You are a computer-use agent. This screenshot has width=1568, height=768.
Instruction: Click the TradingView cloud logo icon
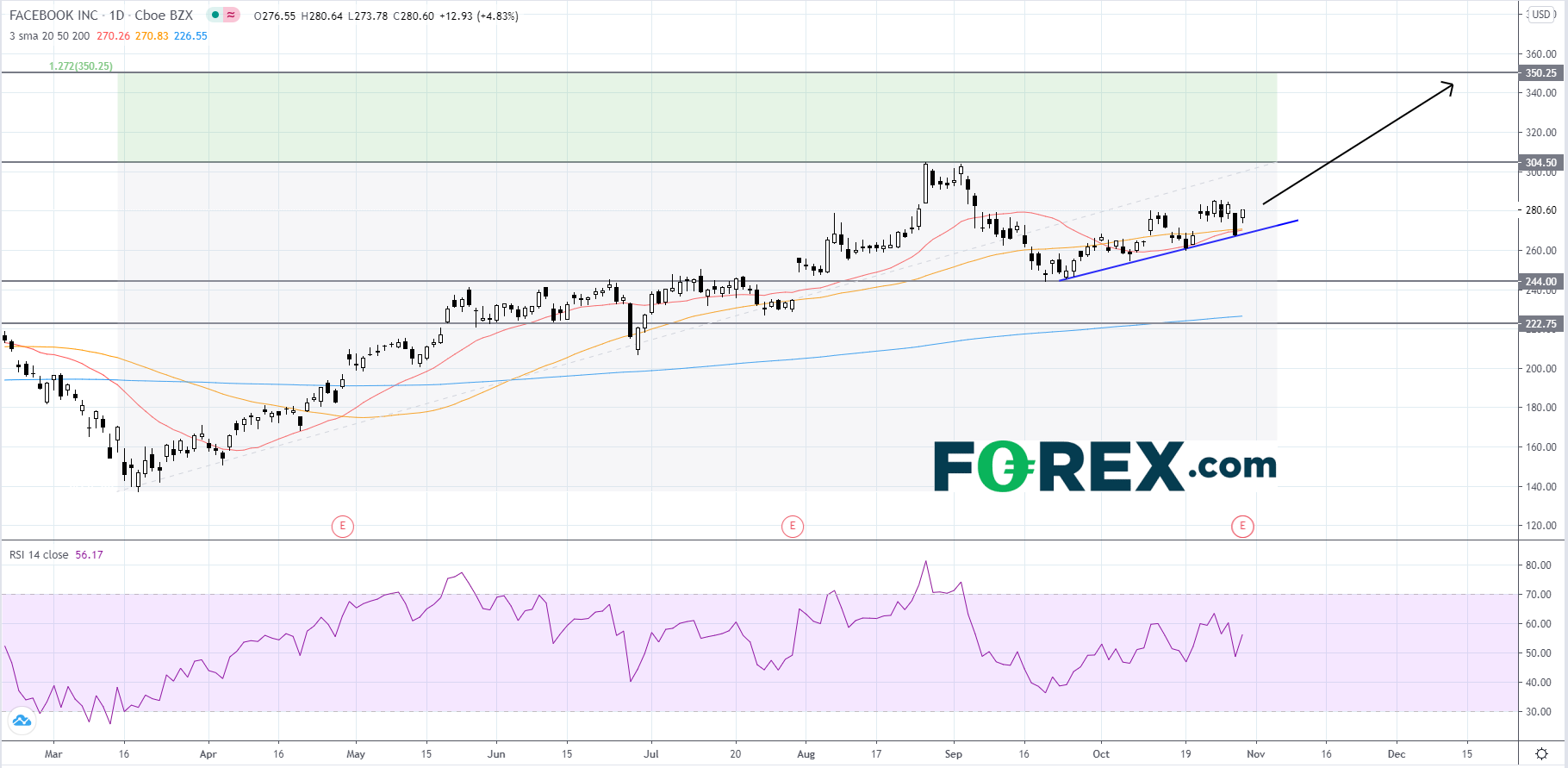(x=22, y=721)
